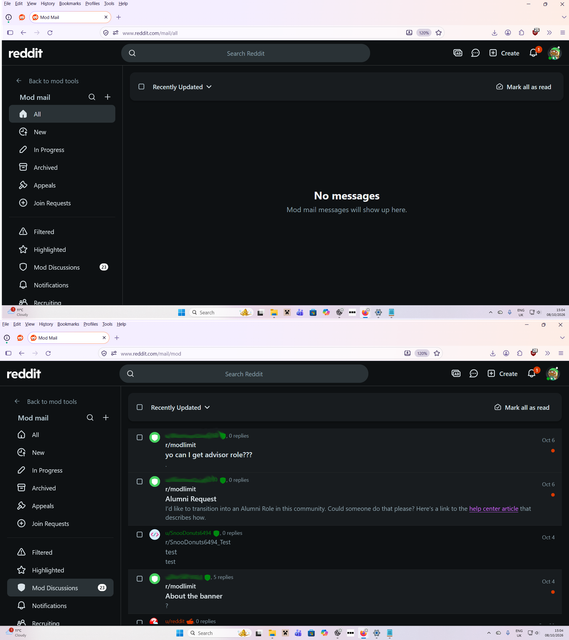Open the chat icon in the upper window's Reddit header
This screenshot has height=640, width=569.
coord(475,53)
